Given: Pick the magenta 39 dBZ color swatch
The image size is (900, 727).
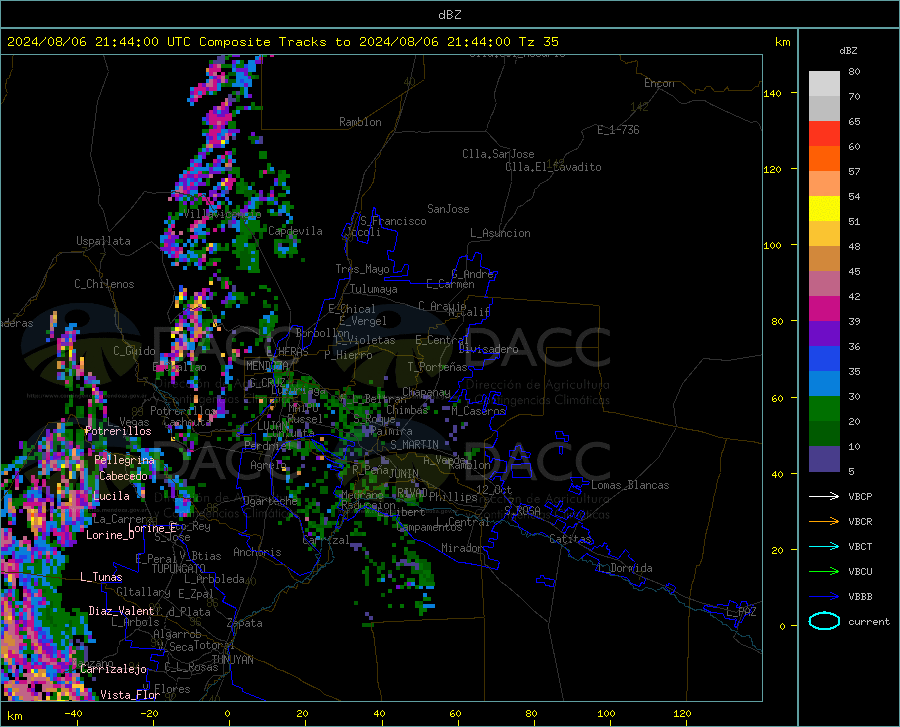Looking at the screenshot, I should [824, 309].
